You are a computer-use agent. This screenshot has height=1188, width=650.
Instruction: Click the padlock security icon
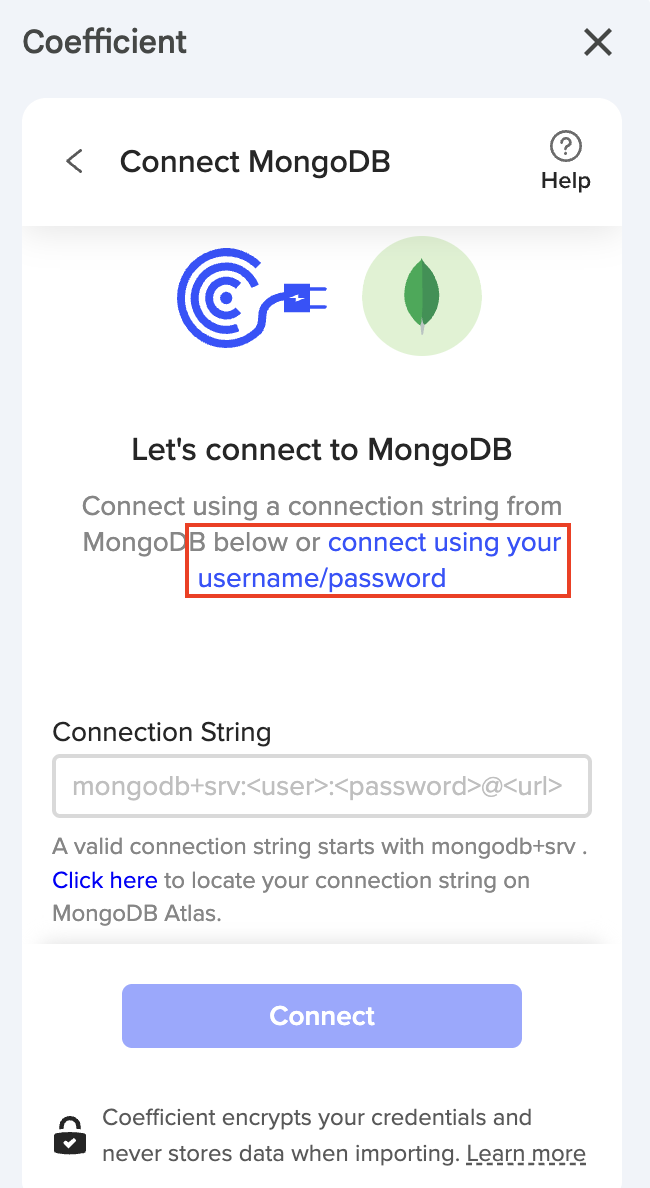69,1134
